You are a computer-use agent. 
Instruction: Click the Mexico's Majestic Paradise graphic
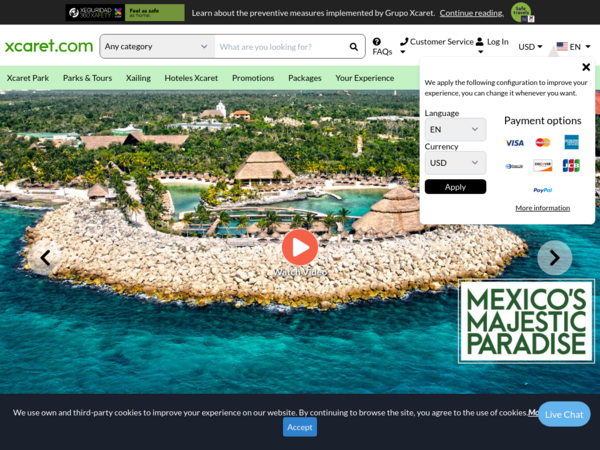pos(526,321)
